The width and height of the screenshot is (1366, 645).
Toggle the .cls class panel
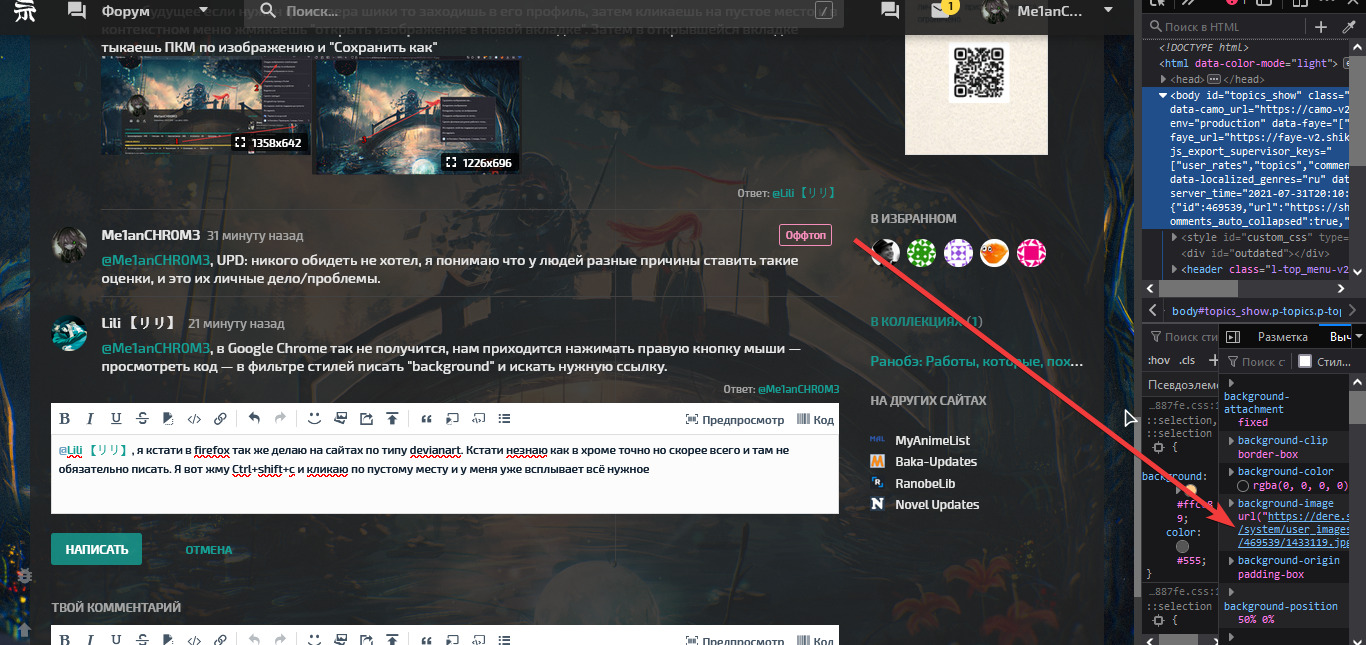(1186, 361)
